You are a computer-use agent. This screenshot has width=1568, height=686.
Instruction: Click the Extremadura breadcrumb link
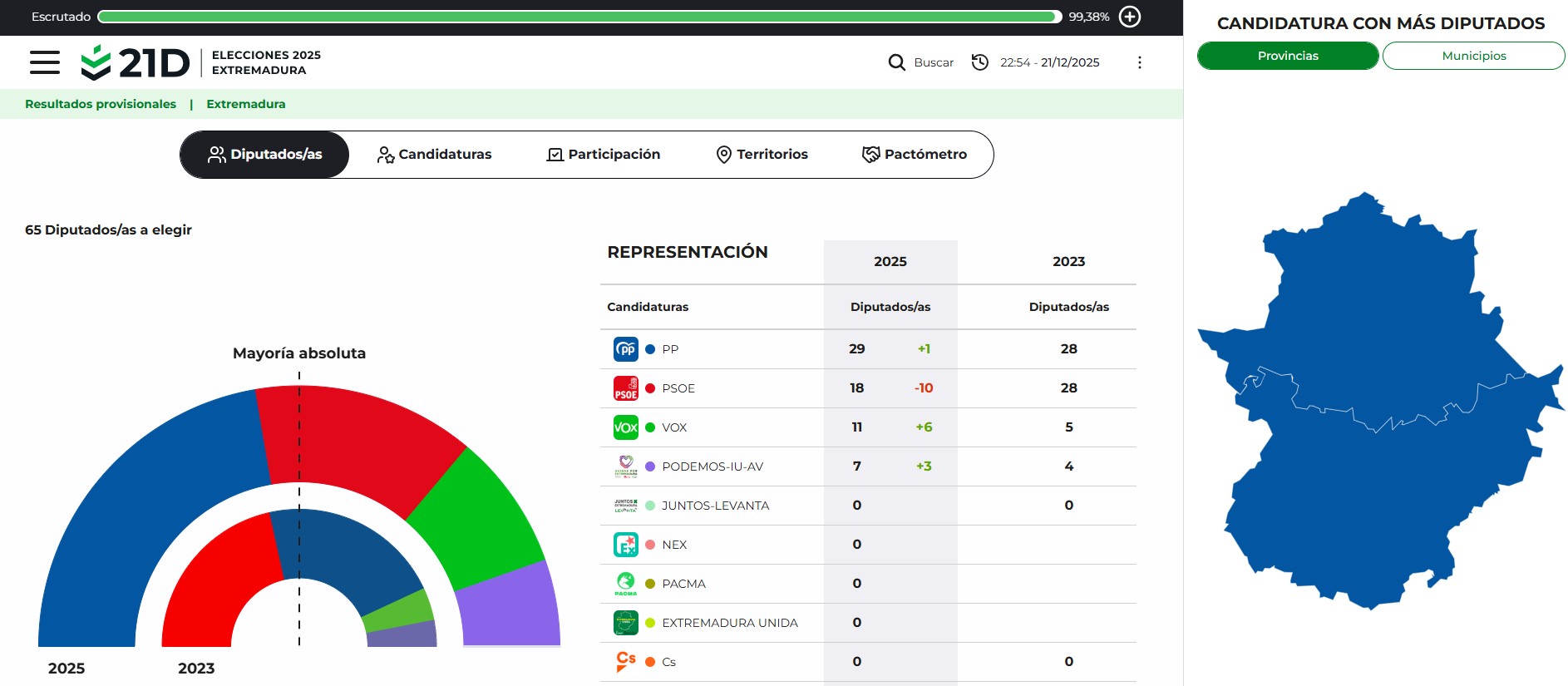coord(245,104)
